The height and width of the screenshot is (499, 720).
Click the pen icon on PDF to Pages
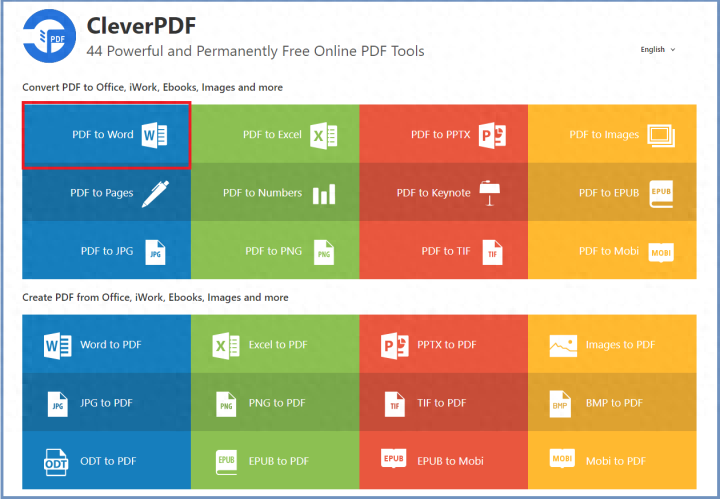[155, 194]
